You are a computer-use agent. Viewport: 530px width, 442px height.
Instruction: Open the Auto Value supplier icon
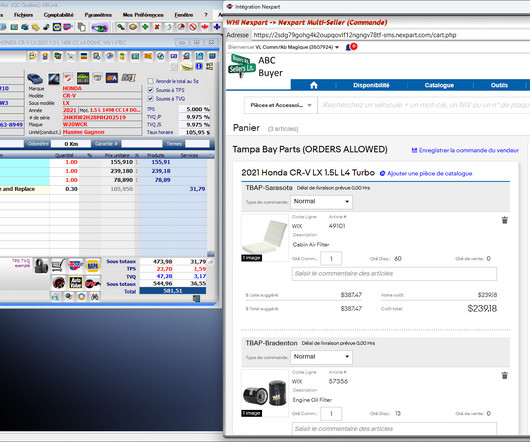pyautogui.click(x=75, y=282)
